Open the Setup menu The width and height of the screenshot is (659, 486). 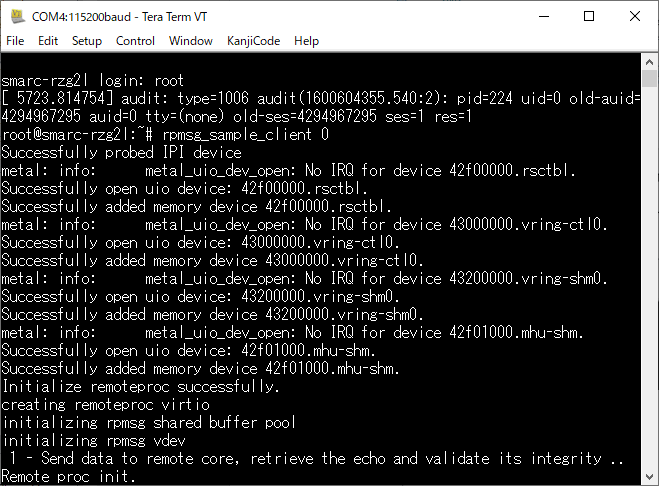click(x=87, y=41)
